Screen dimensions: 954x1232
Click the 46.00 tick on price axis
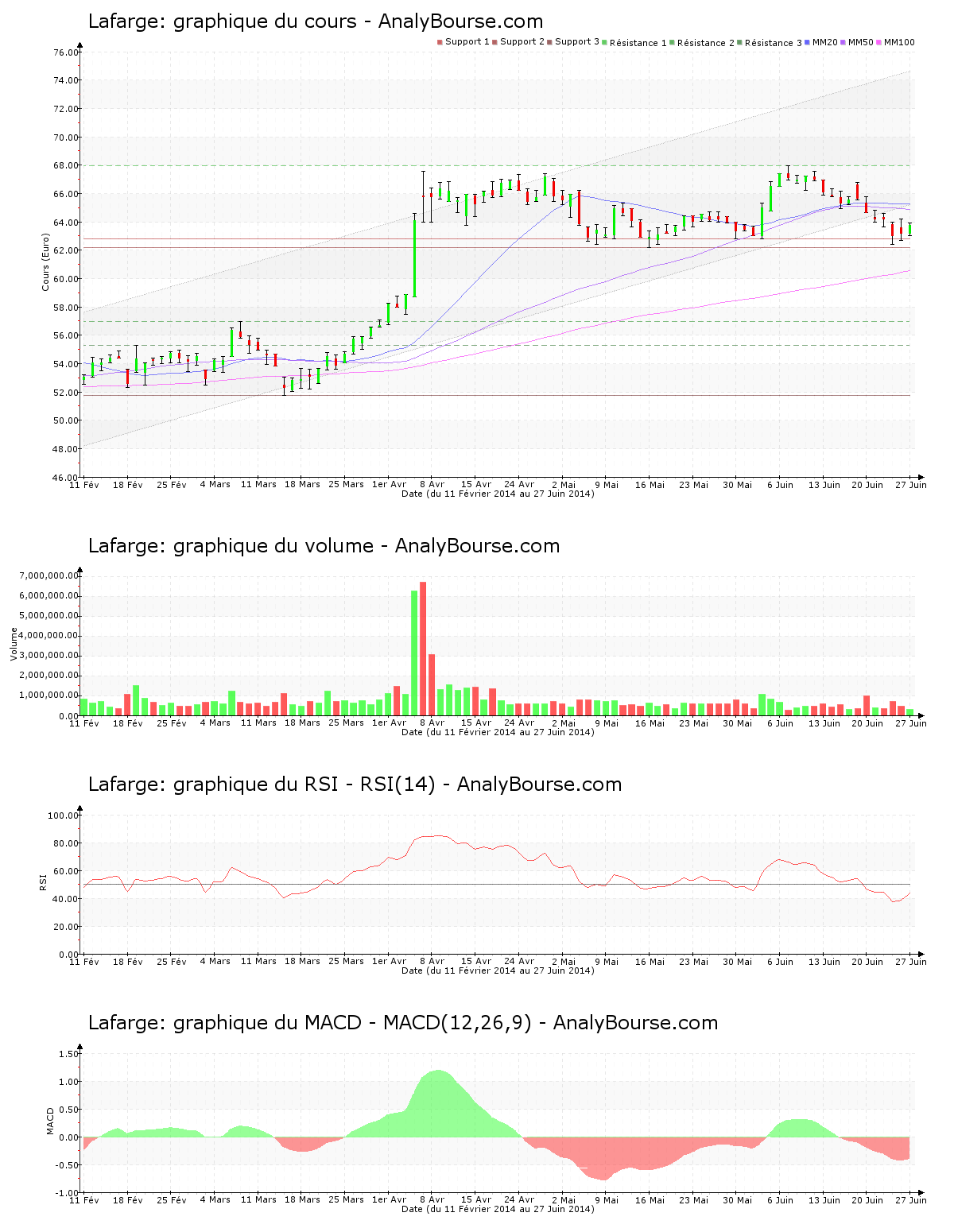tap(65, 478)
